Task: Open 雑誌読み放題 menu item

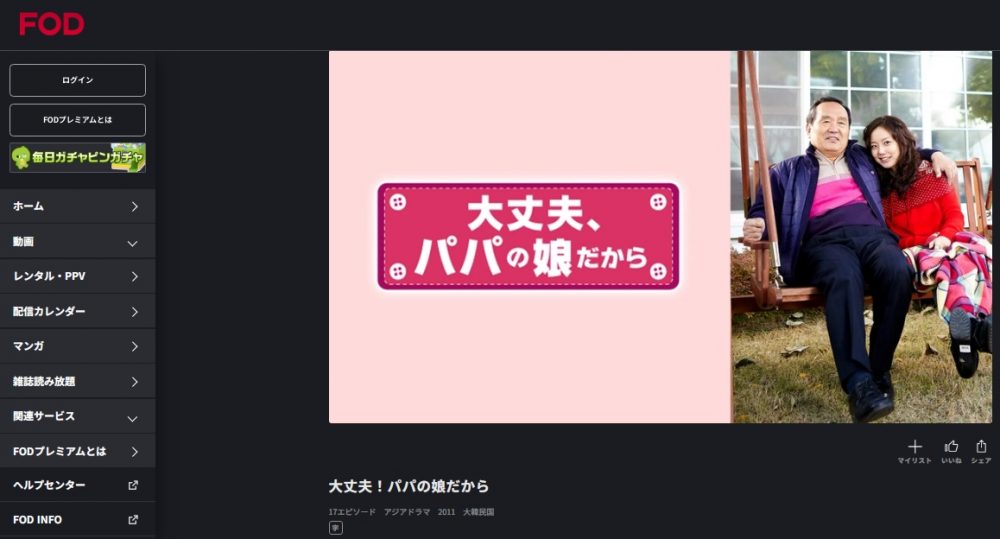Action: (78, 381)
